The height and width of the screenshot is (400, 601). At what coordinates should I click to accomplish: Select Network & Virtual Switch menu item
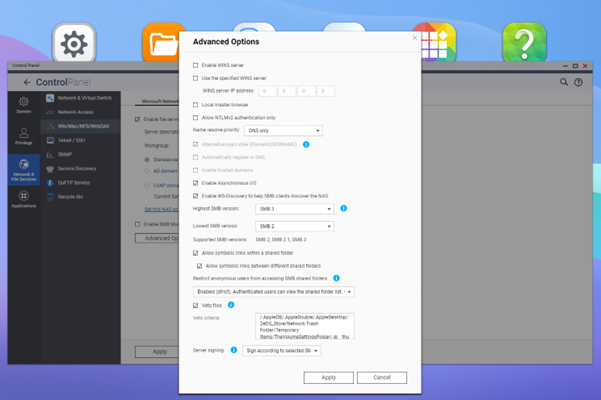[x=84, y=99]
